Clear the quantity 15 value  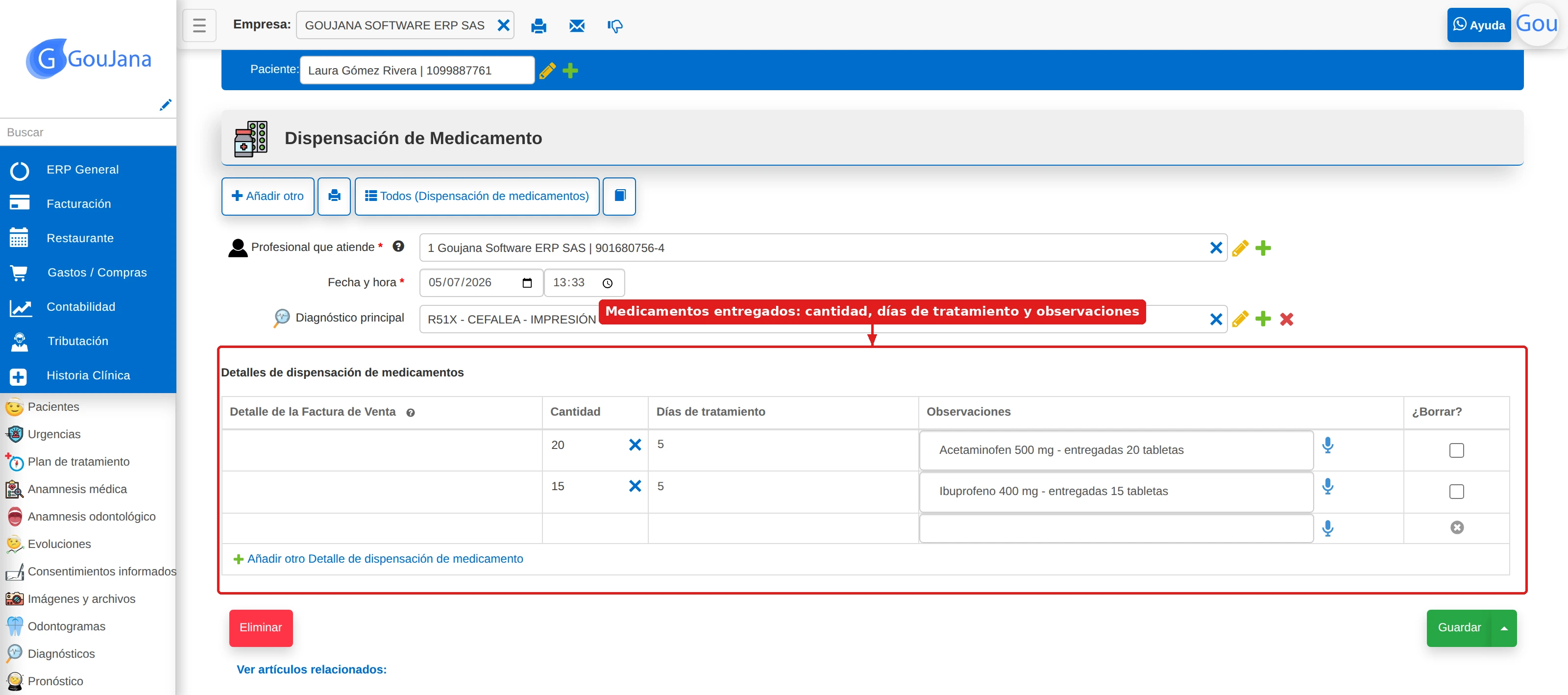coord(635,486)
